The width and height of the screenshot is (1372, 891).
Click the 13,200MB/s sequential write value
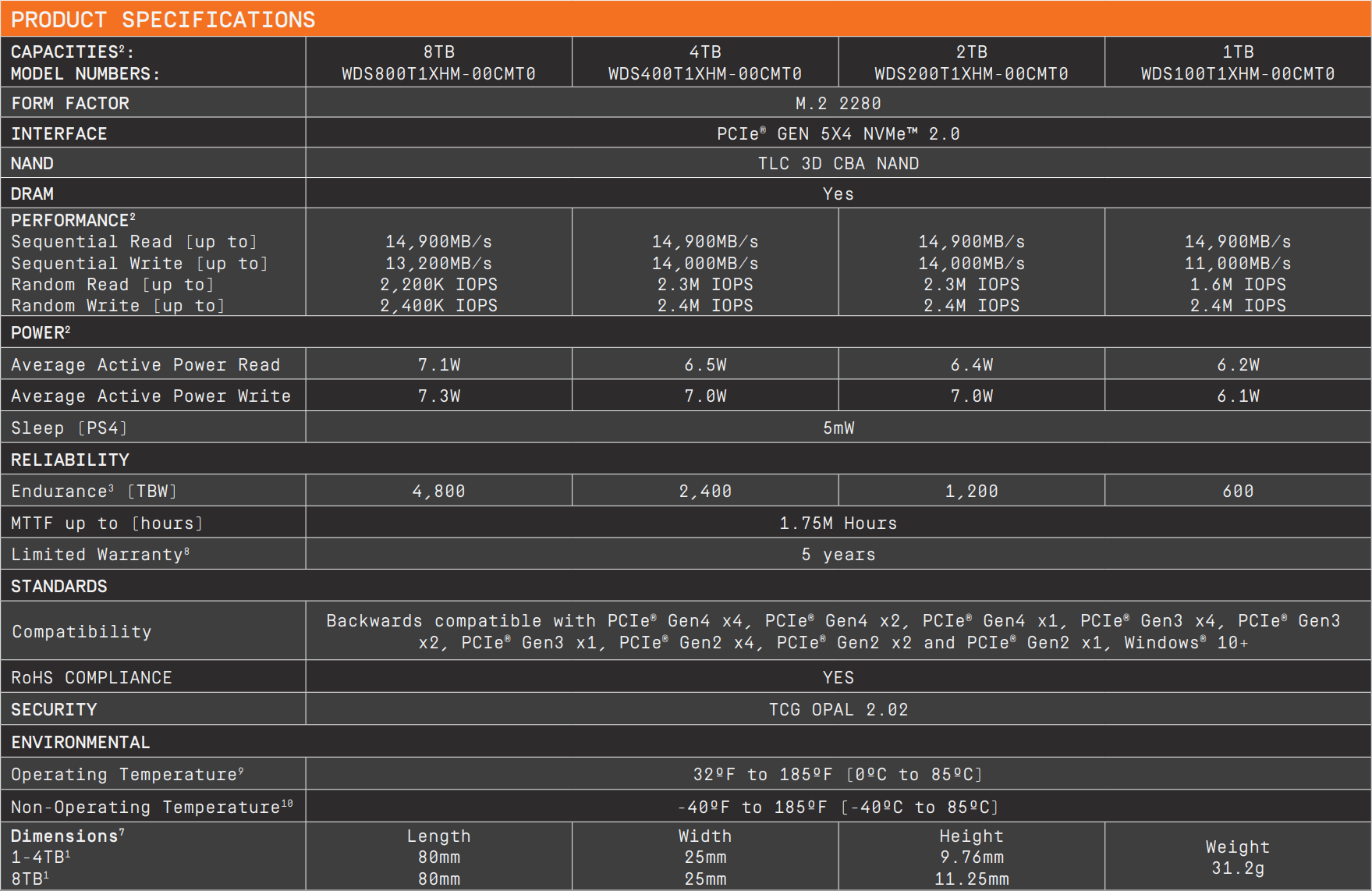pyautogui.click(x=438, y=264)
